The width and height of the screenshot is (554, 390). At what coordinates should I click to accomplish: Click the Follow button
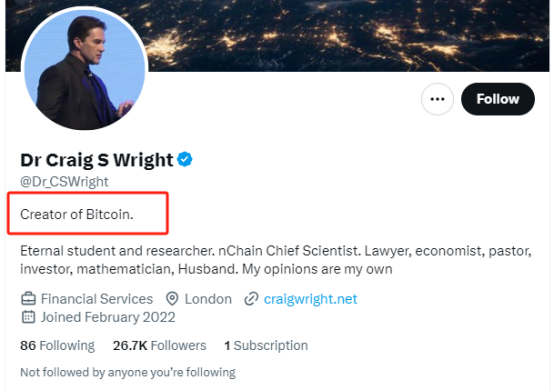point(497,99)
